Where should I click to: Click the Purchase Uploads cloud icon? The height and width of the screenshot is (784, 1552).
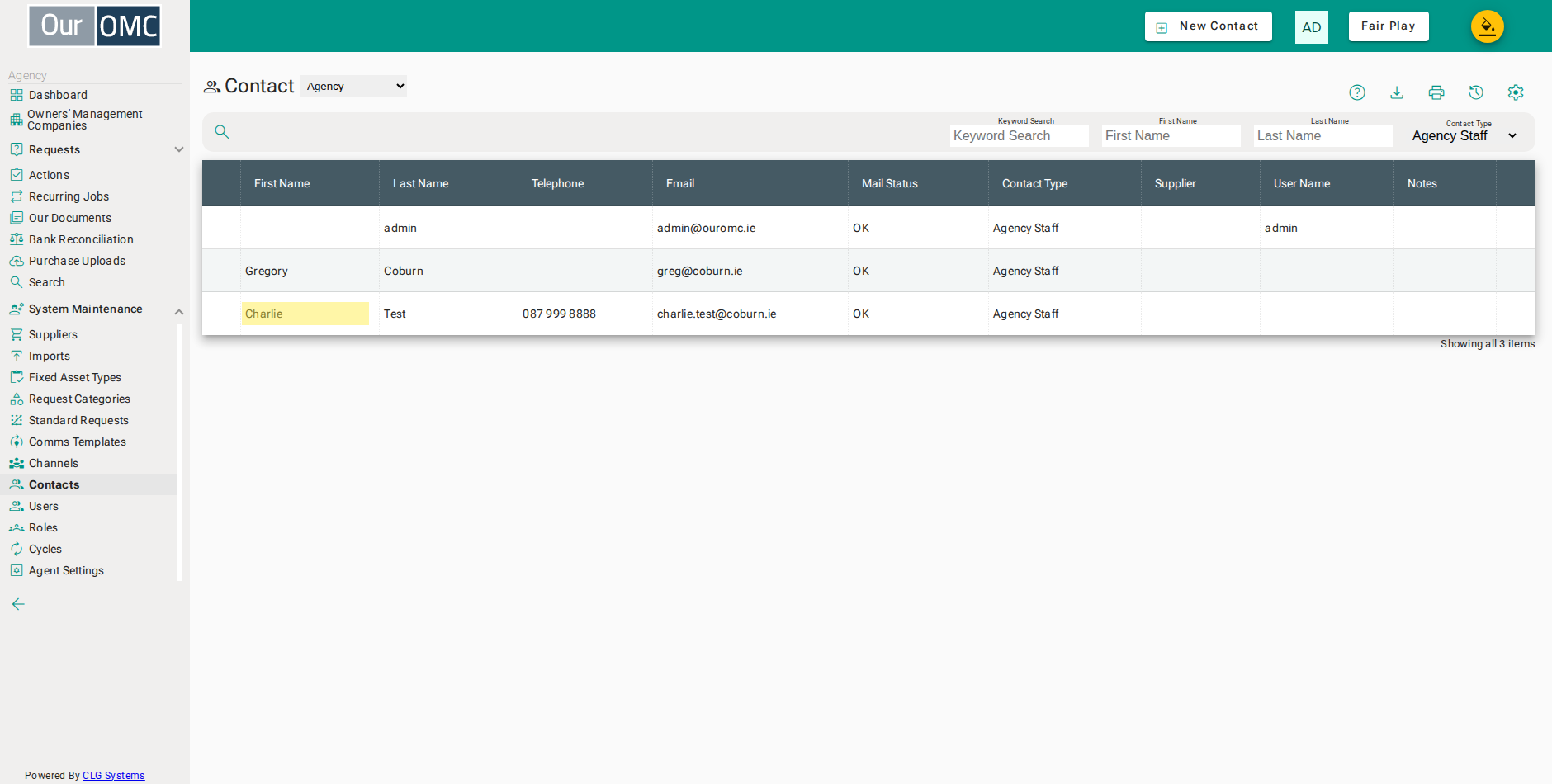coord(17,261)
